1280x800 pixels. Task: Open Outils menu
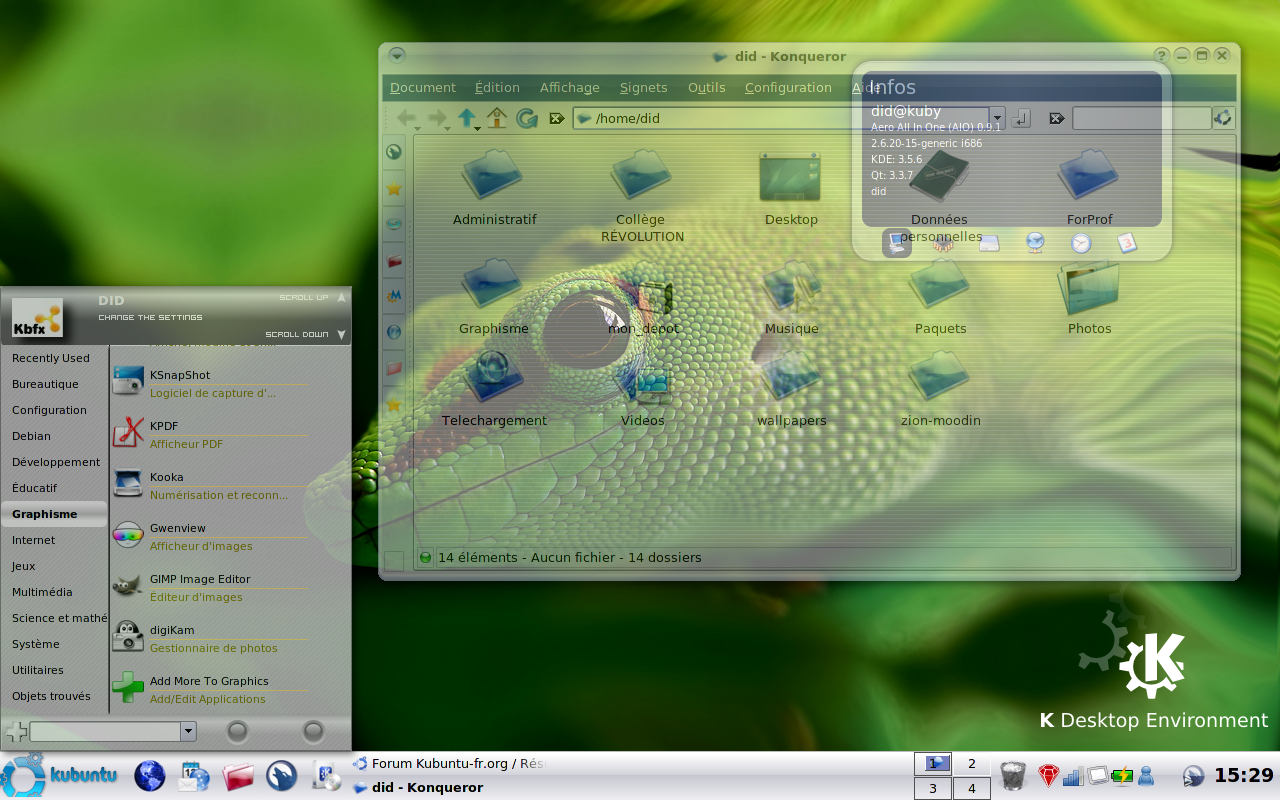(706, 88)
